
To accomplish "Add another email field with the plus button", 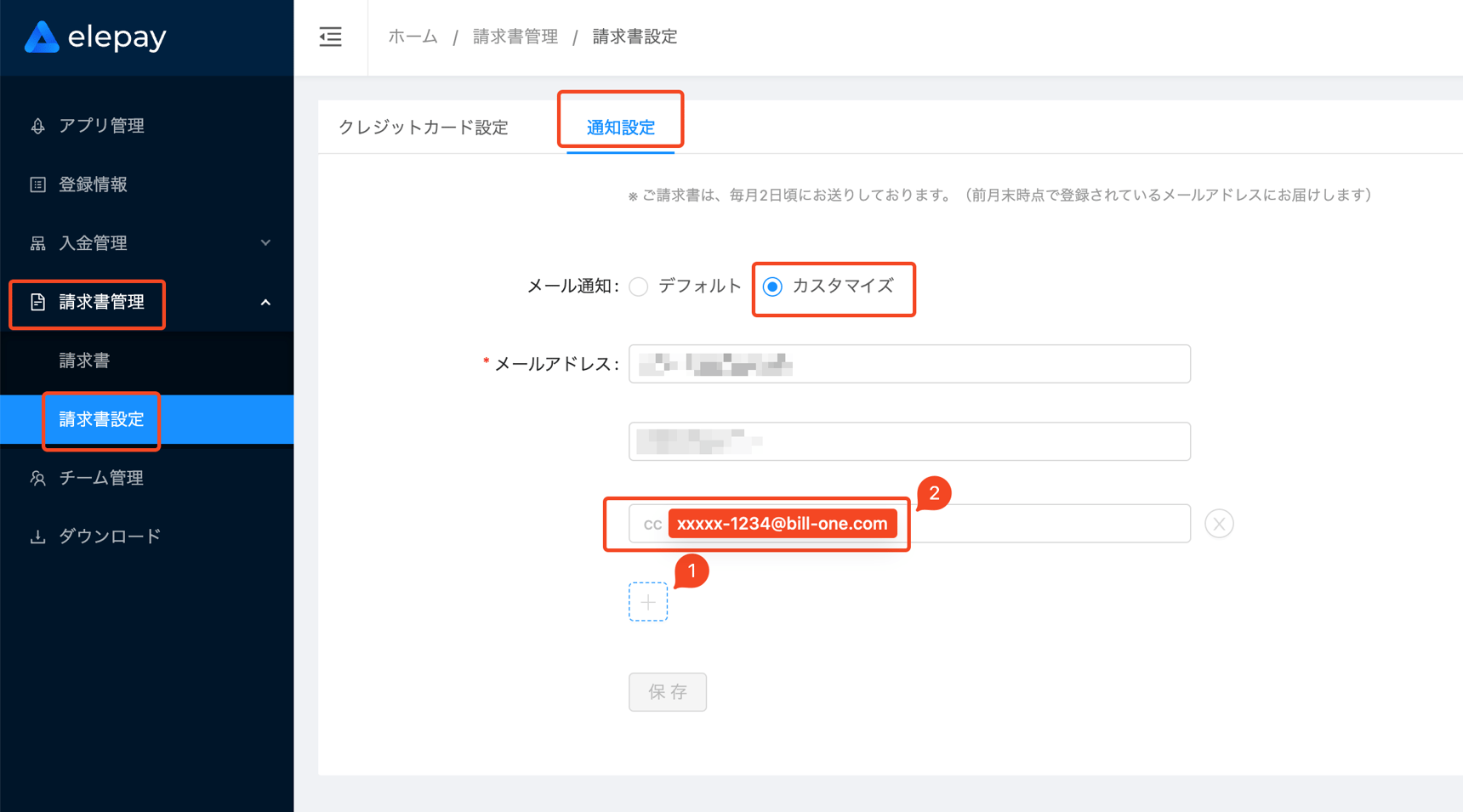I will (x=647, y=601).
